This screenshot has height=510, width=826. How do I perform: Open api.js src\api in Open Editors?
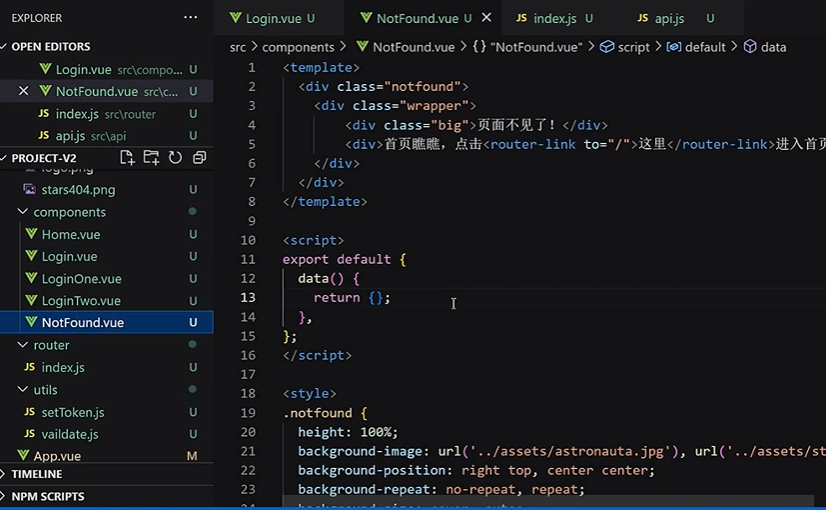click(106, 136)
